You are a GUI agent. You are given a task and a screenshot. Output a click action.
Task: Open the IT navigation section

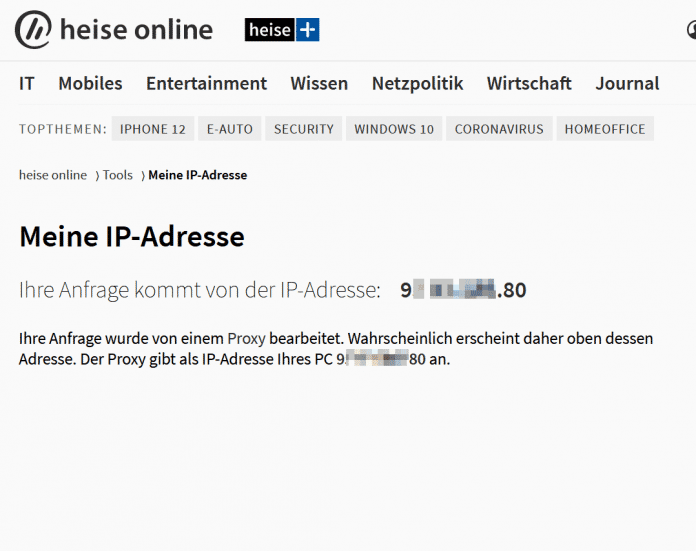(x=27, y=84)
